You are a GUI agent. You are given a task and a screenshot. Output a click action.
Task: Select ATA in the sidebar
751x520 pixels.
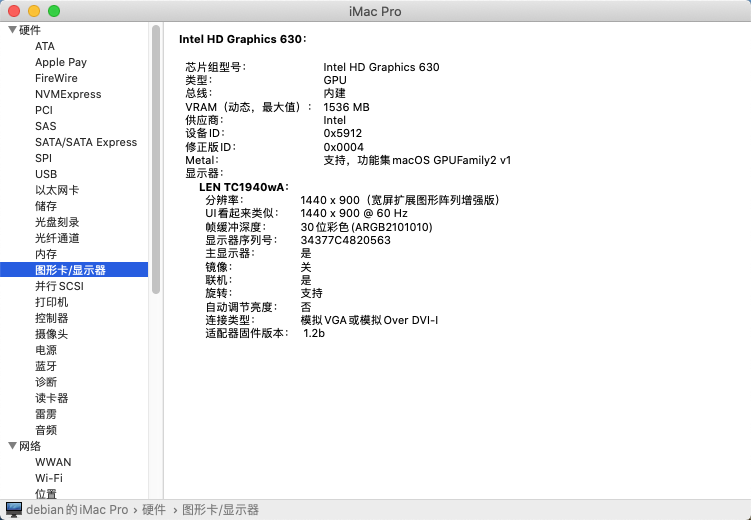tap(45, 46)
